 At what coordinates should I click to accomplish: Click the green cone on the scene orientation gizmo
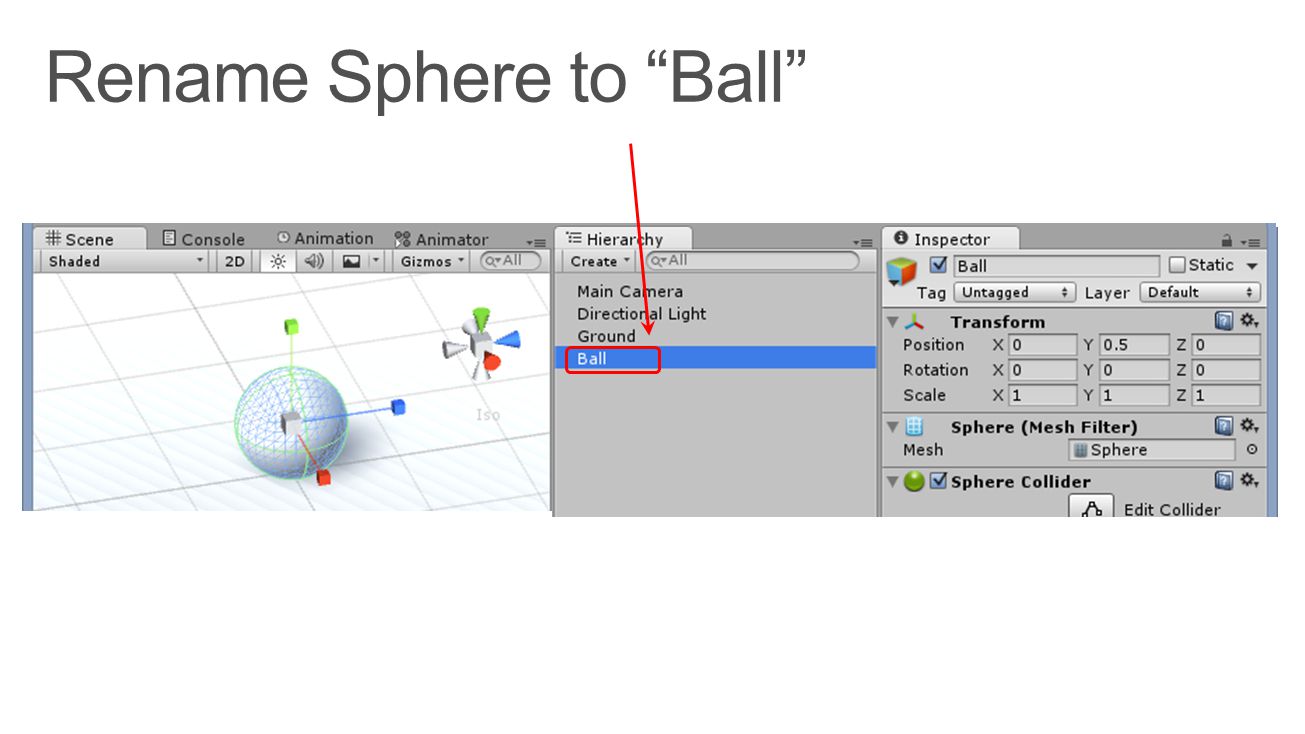481,318
